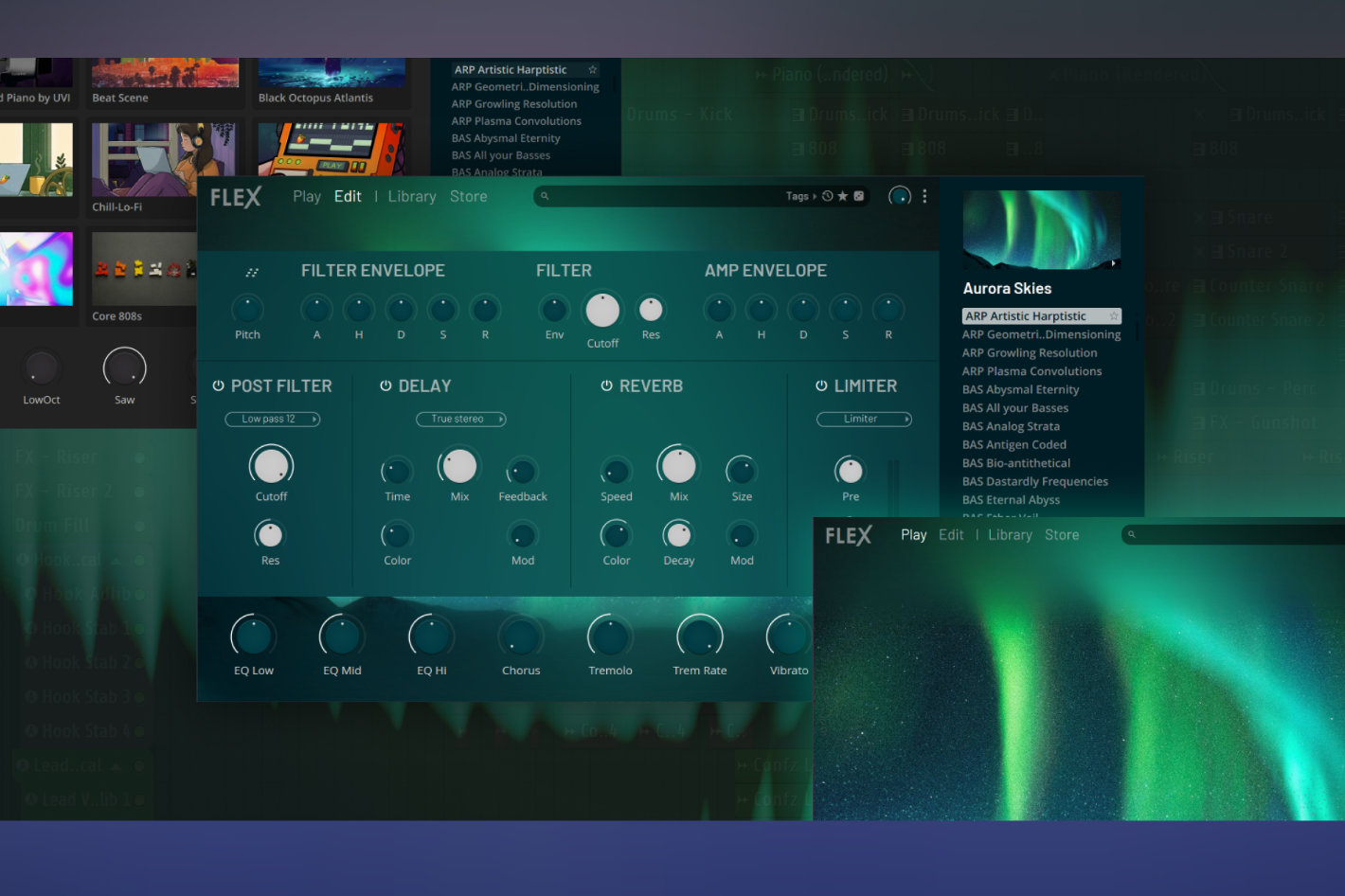Click the favorites star filter in the search bar
1345x896 pixels.
point(843,196)
